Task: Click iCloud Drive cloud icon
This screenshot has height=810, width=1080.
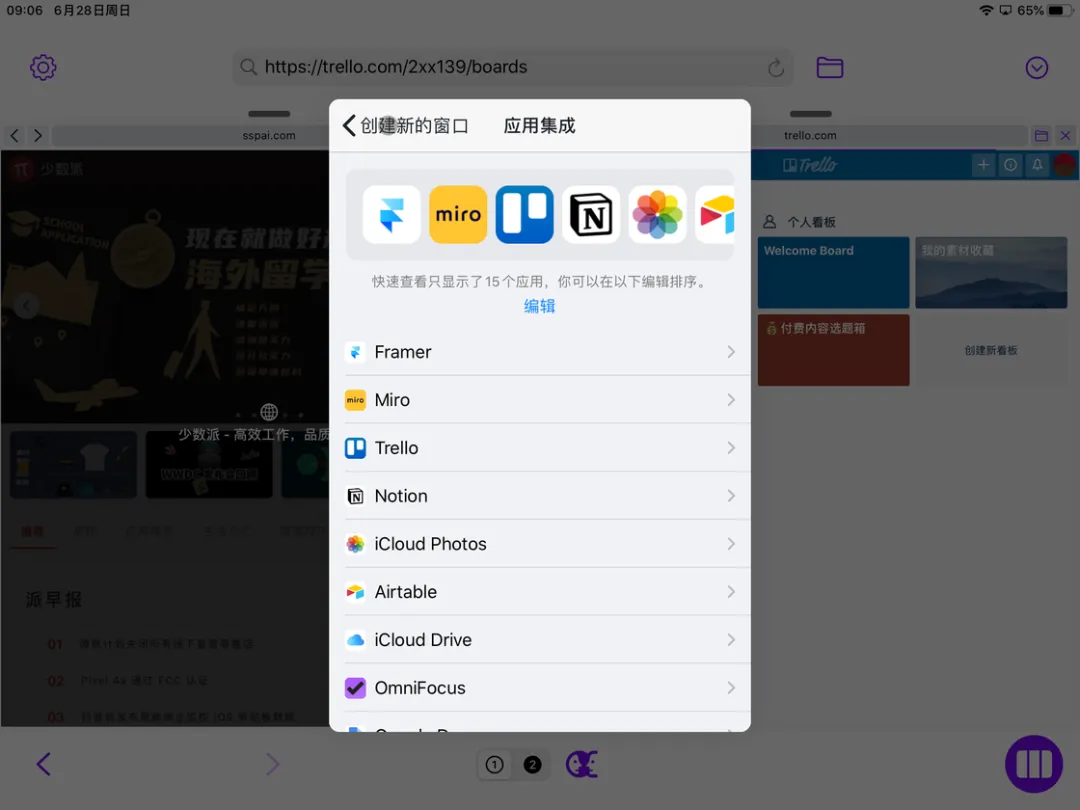Action: pos(355,640)
